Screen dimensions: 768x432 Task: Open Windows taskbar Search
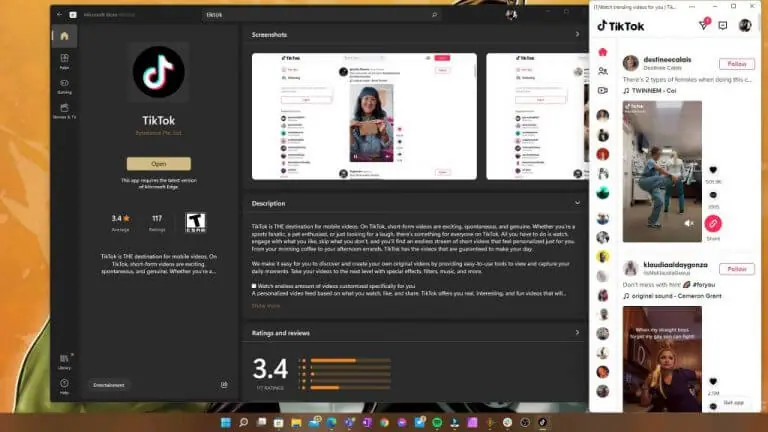[x=243, y=422]
